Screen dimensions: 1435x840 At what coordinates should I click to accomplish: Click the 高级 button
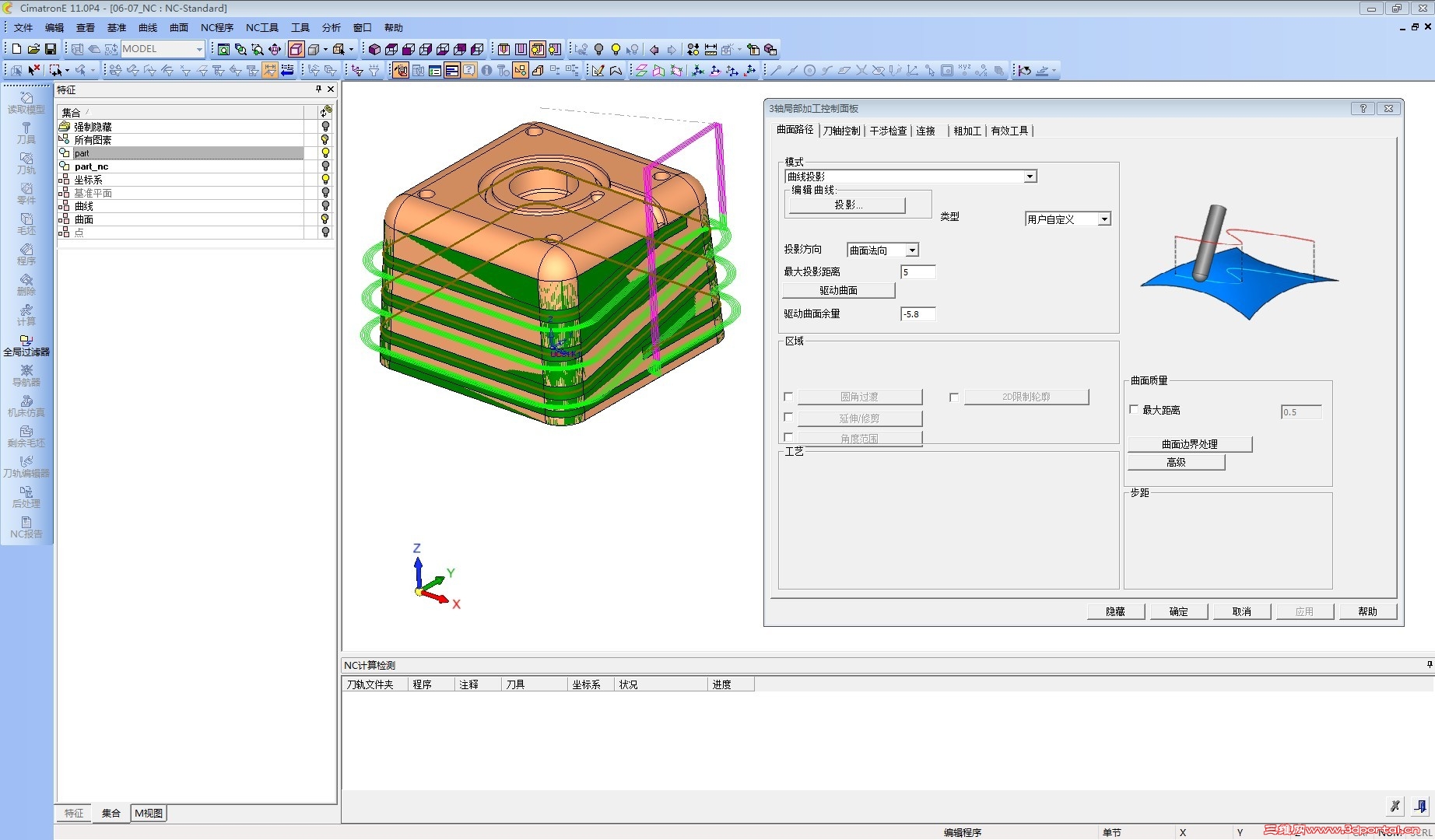tap(1176, 462)
